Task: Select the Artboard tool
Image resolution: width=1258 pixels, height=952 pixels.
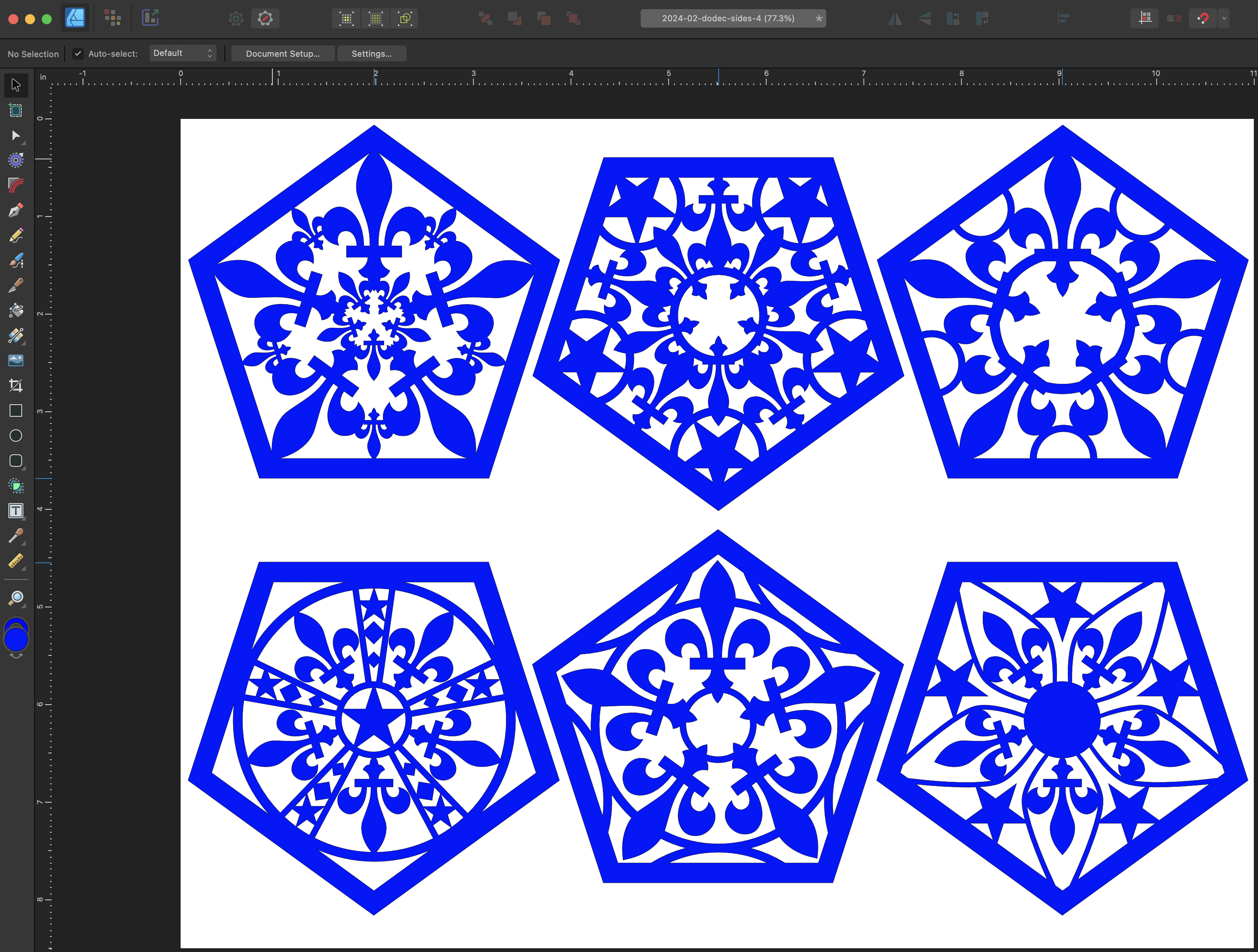Action: (x=16, y=110)
